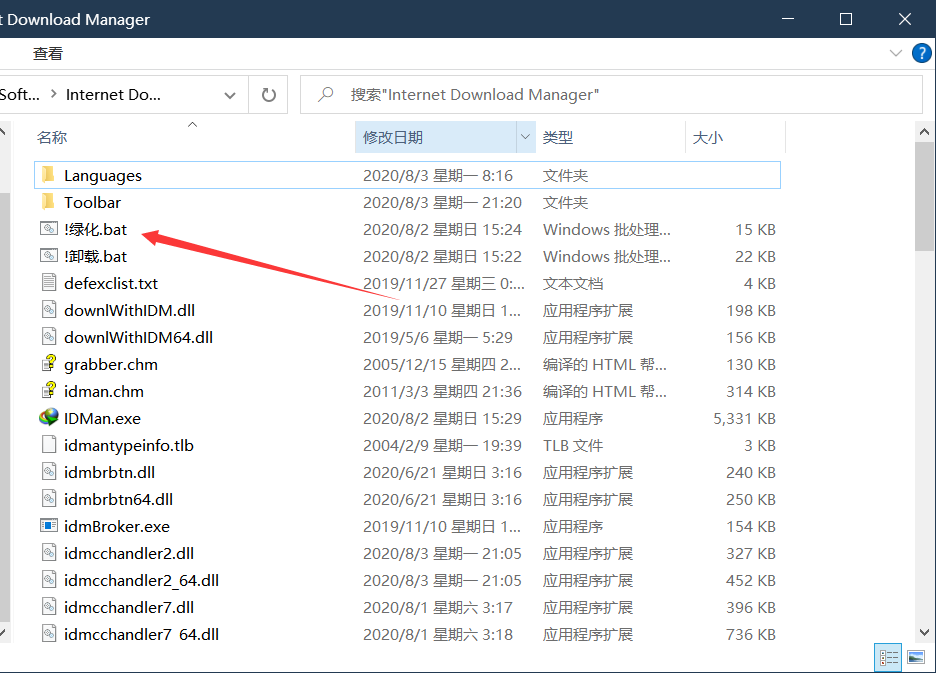Click the 5,331 KB size value
The width and height of the screenshot is (936, 673).
pos(744,419)
